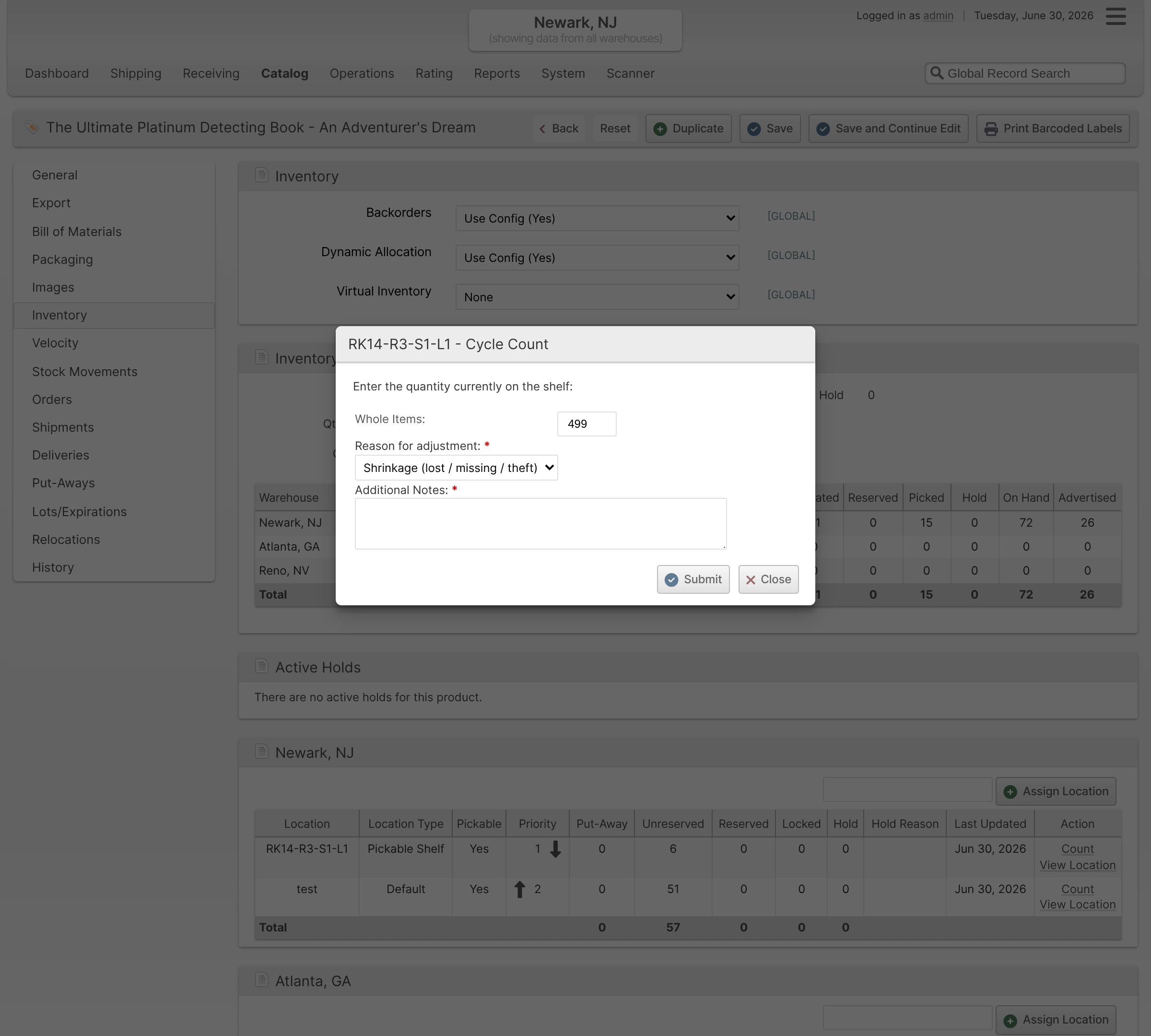Click Count link for test location
The height and width of the screenshot is (1036, 1151).
(x=1077, y=889)
